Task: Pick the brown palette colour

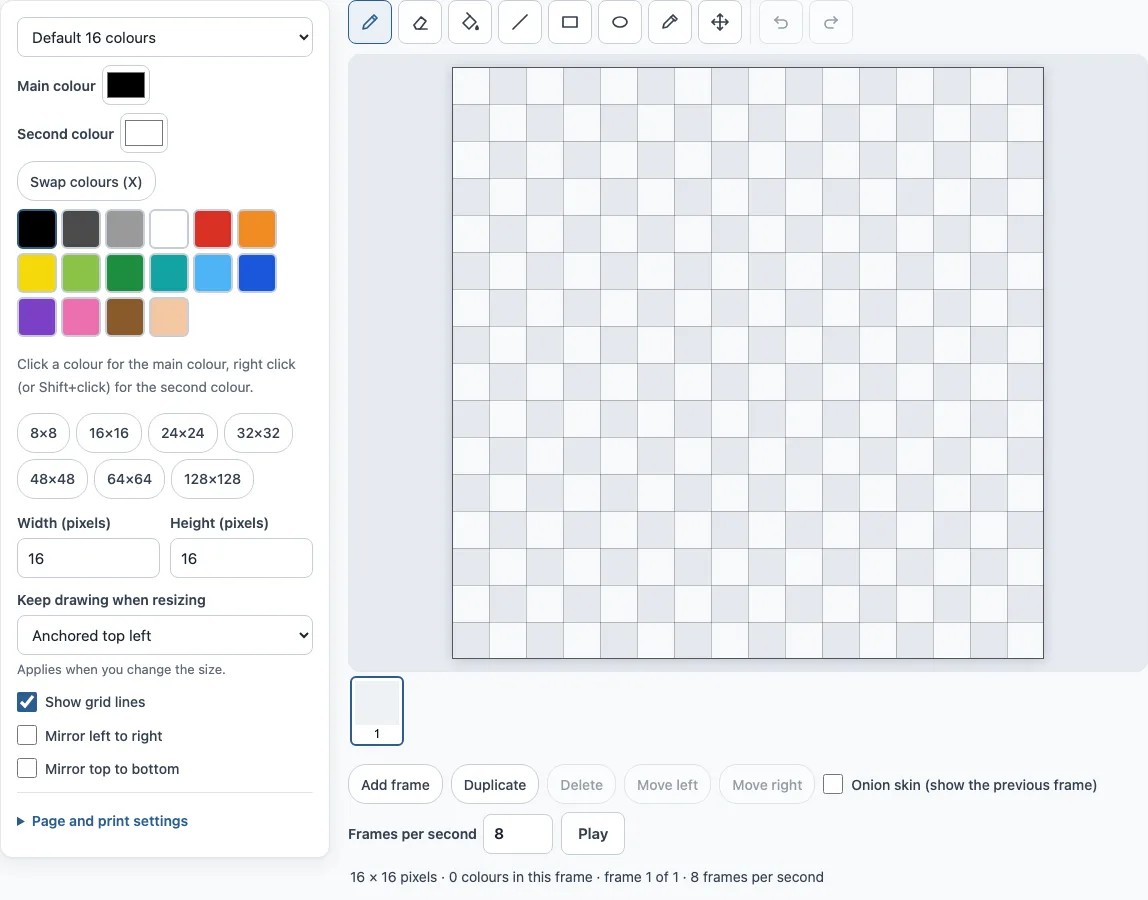Action: 124,316
